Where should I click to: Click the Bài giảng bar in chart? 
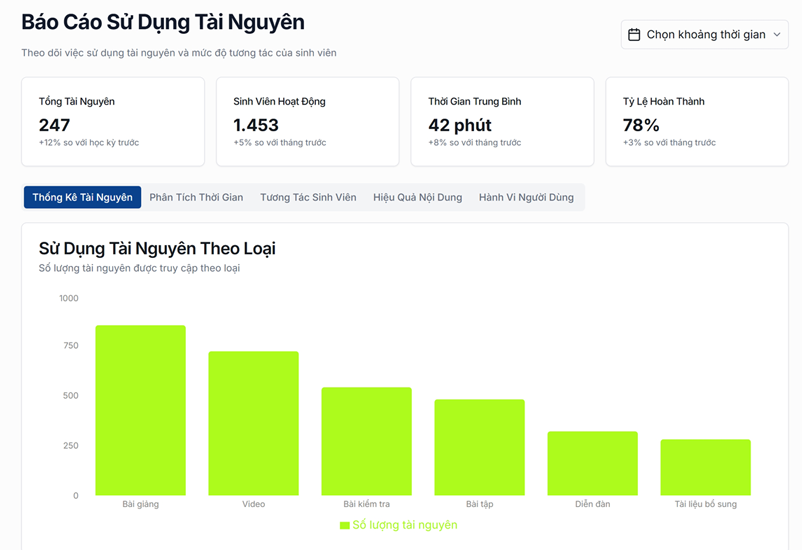pyautogui.click(x=141, y=410)
